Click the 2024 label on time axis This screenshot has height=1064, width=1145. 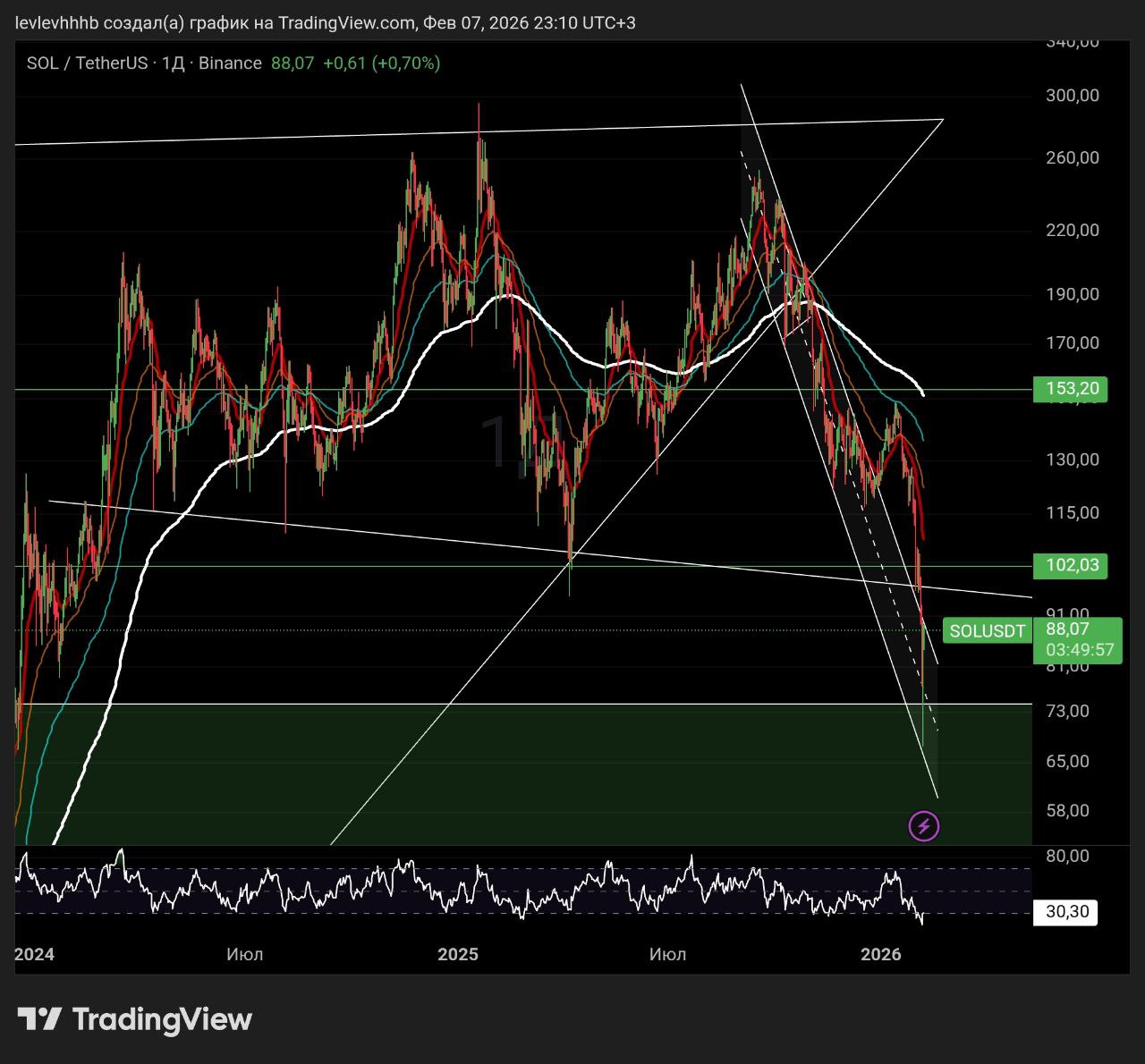click(34, 954)
